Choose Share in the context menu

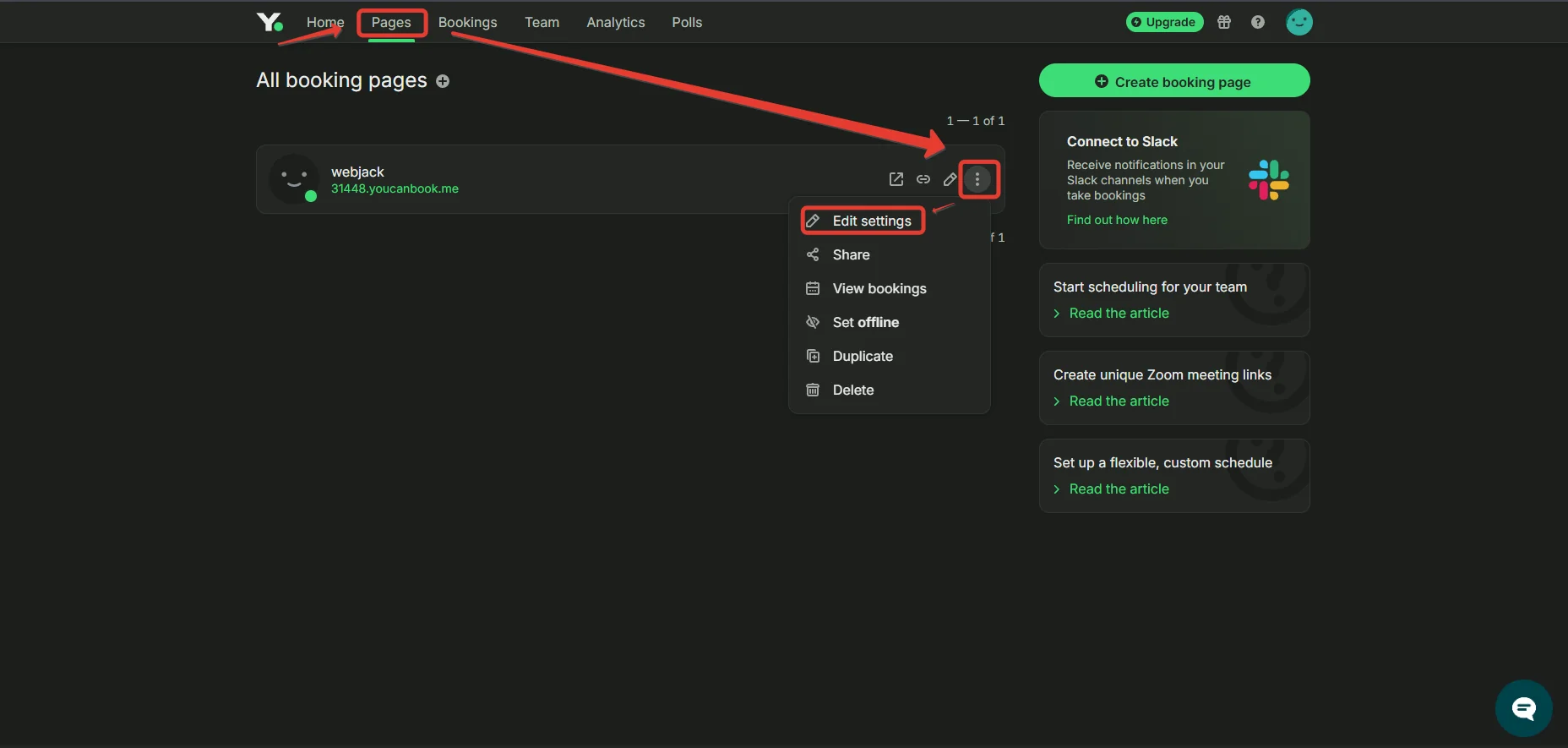click(889, 254)
